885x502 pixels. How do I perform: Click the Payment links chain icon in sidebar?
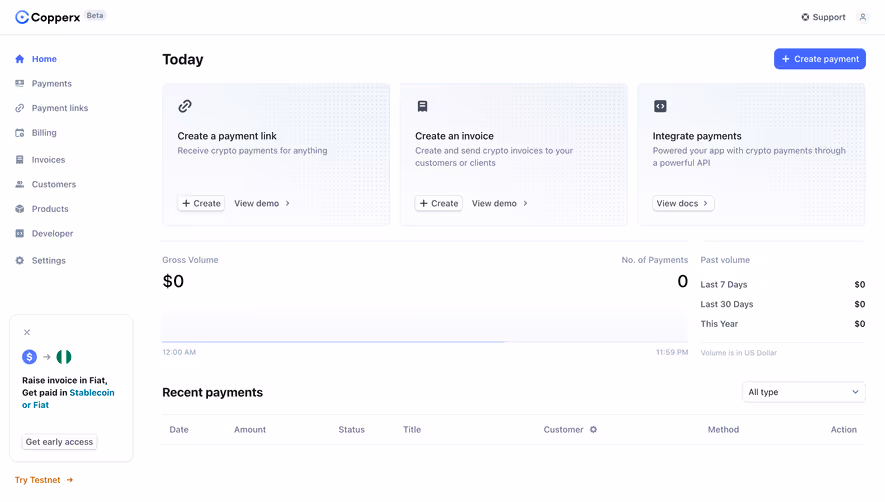pos(20,108)
